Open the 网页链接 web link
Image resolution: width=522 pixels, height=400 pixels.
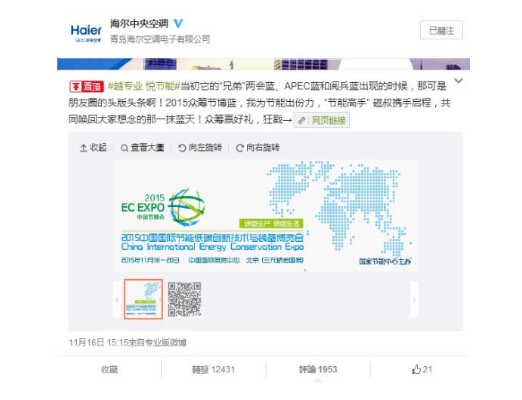[322, 120]
